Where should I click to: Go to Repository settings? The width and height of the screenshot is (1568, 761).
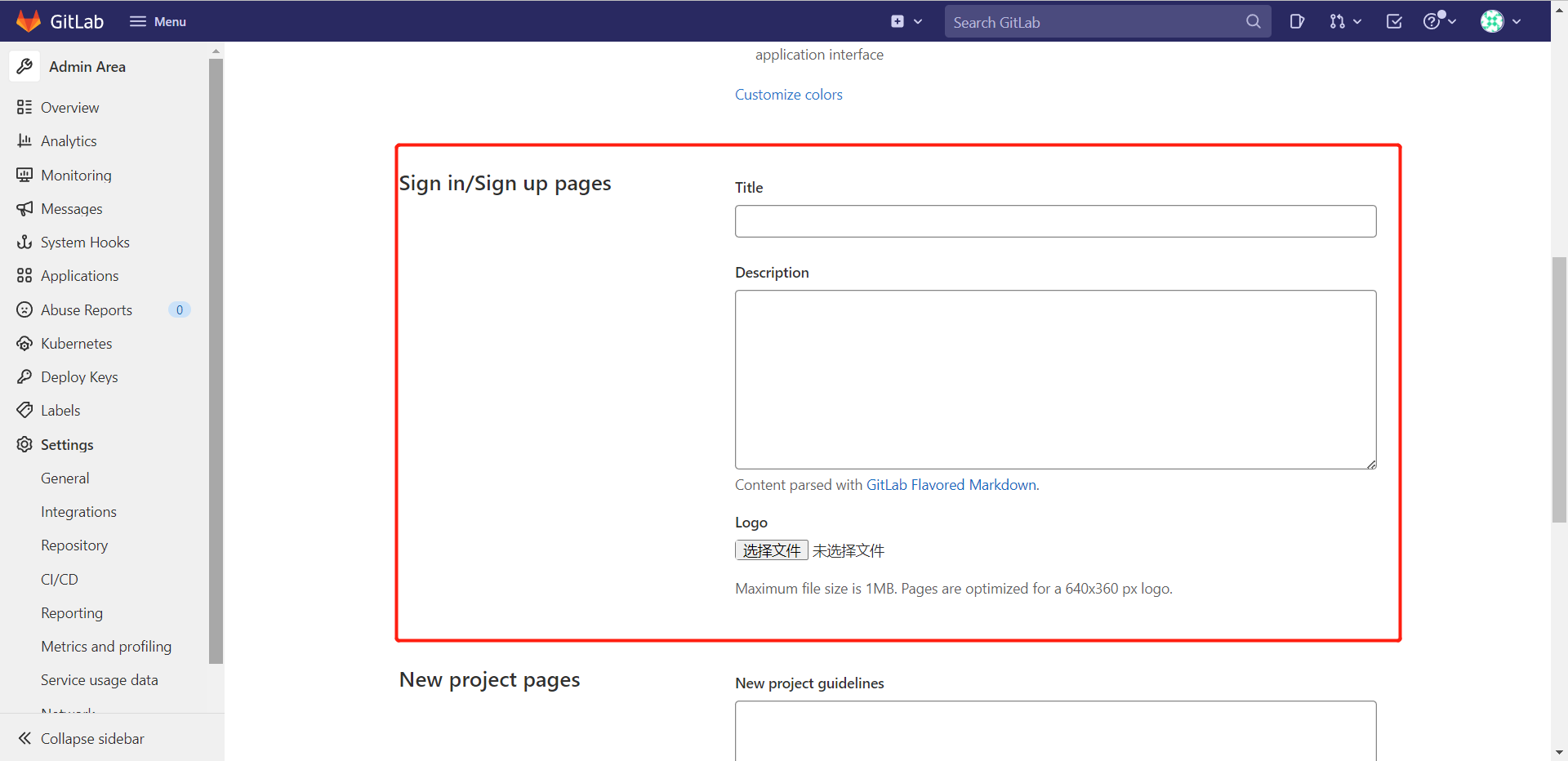(74, 545)
